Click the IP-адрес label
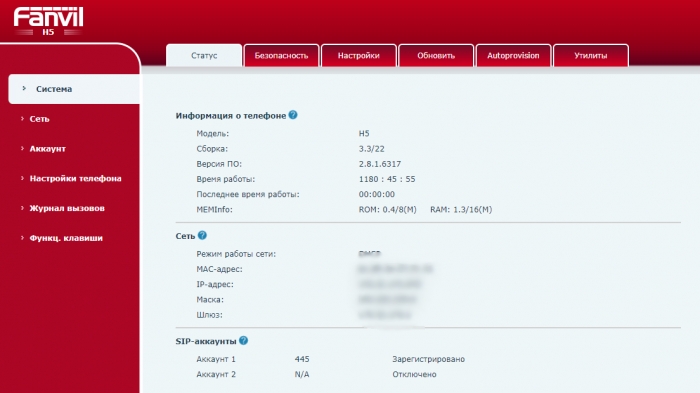Viewport: 700px width, 393px height. point(215,284)
